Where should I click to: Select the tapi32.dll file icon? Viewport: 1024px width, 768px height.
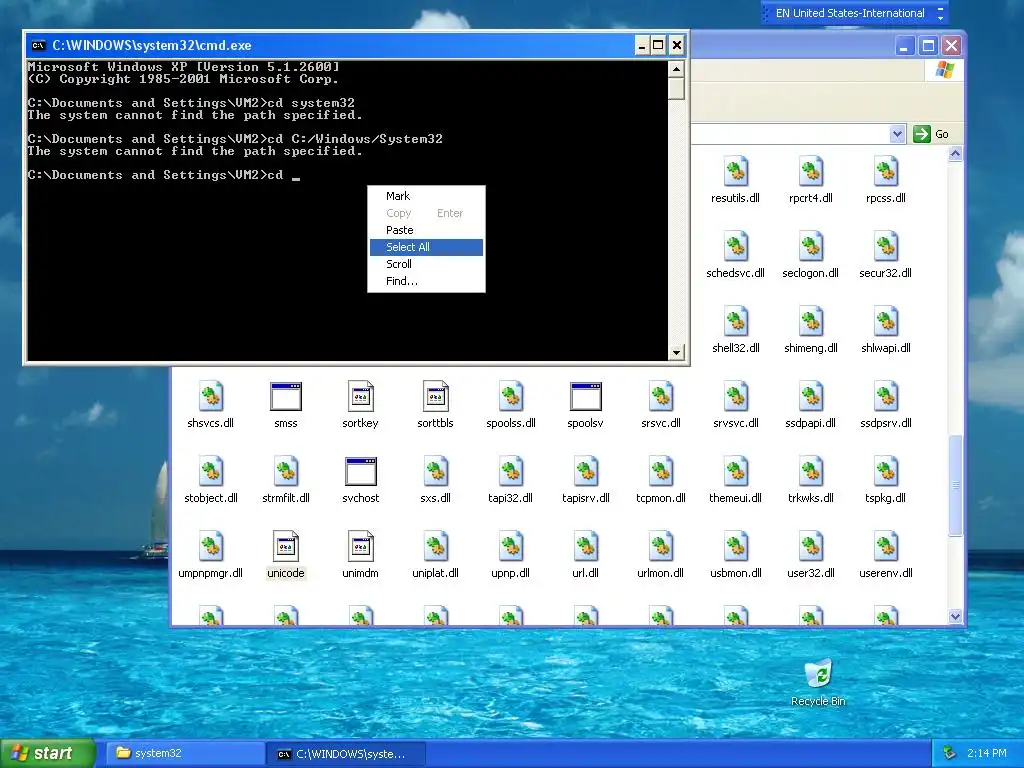click(x=511, y=472)
